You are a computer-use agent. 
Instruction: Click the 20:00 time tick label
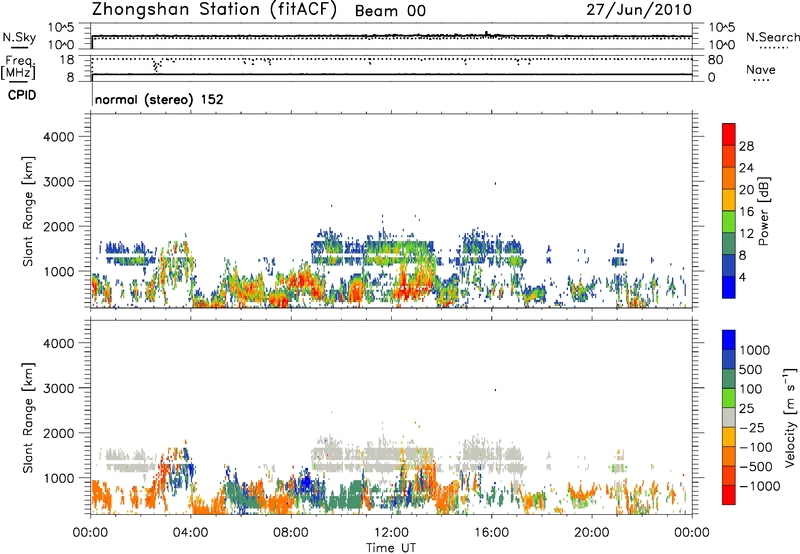(x=592, y=533)
